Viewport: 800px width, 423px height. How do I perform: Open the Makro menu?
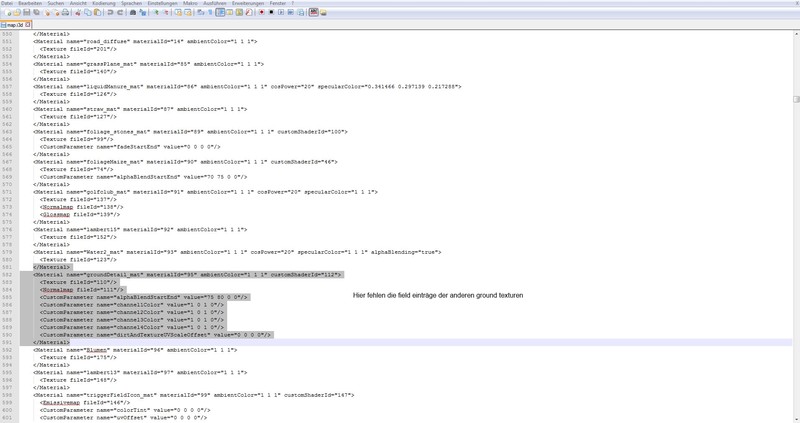pyautogui.click(x=190, y=3)
